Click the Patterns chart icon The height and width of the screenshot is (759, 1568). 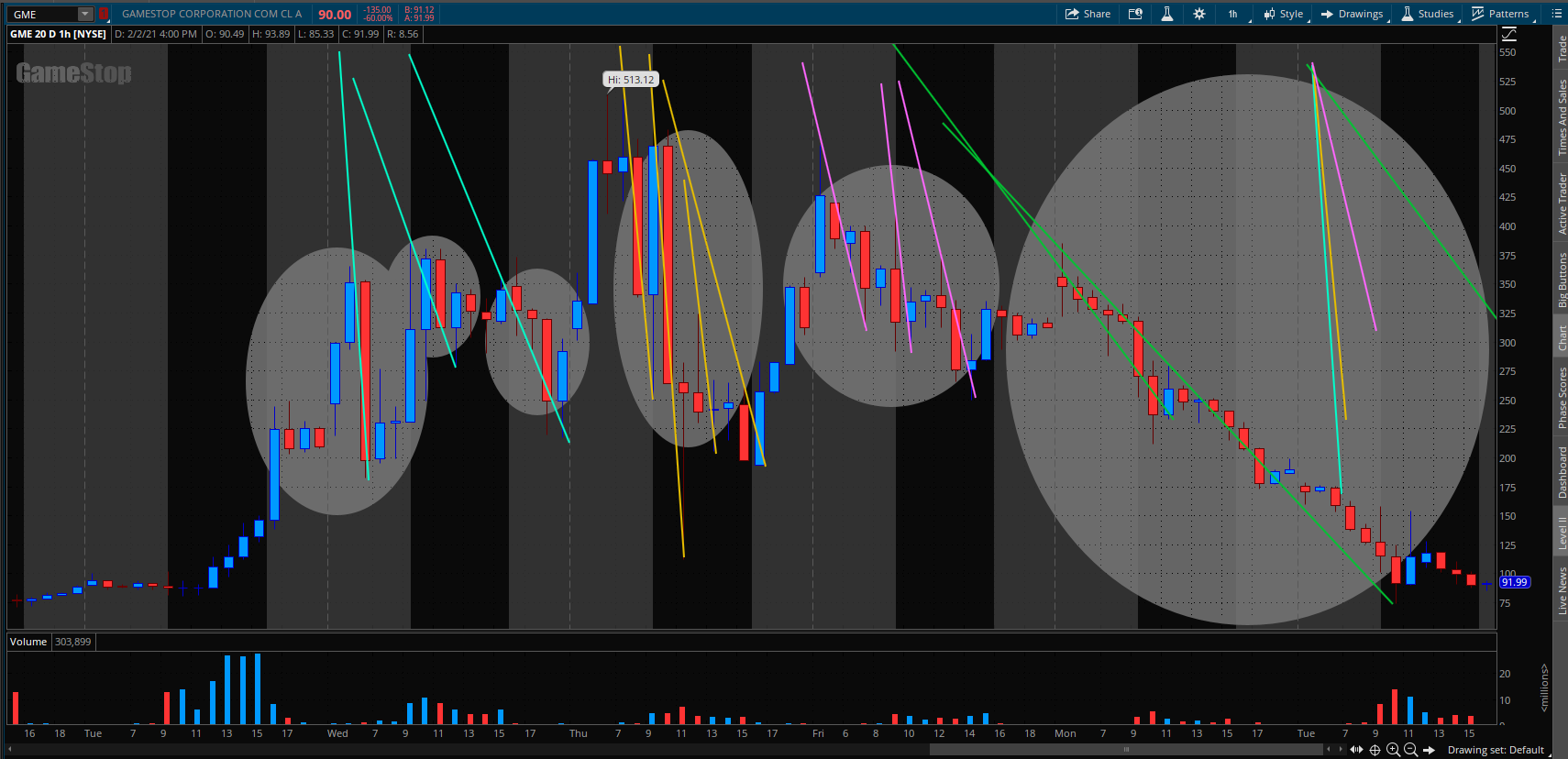(x=1478, y=14)
